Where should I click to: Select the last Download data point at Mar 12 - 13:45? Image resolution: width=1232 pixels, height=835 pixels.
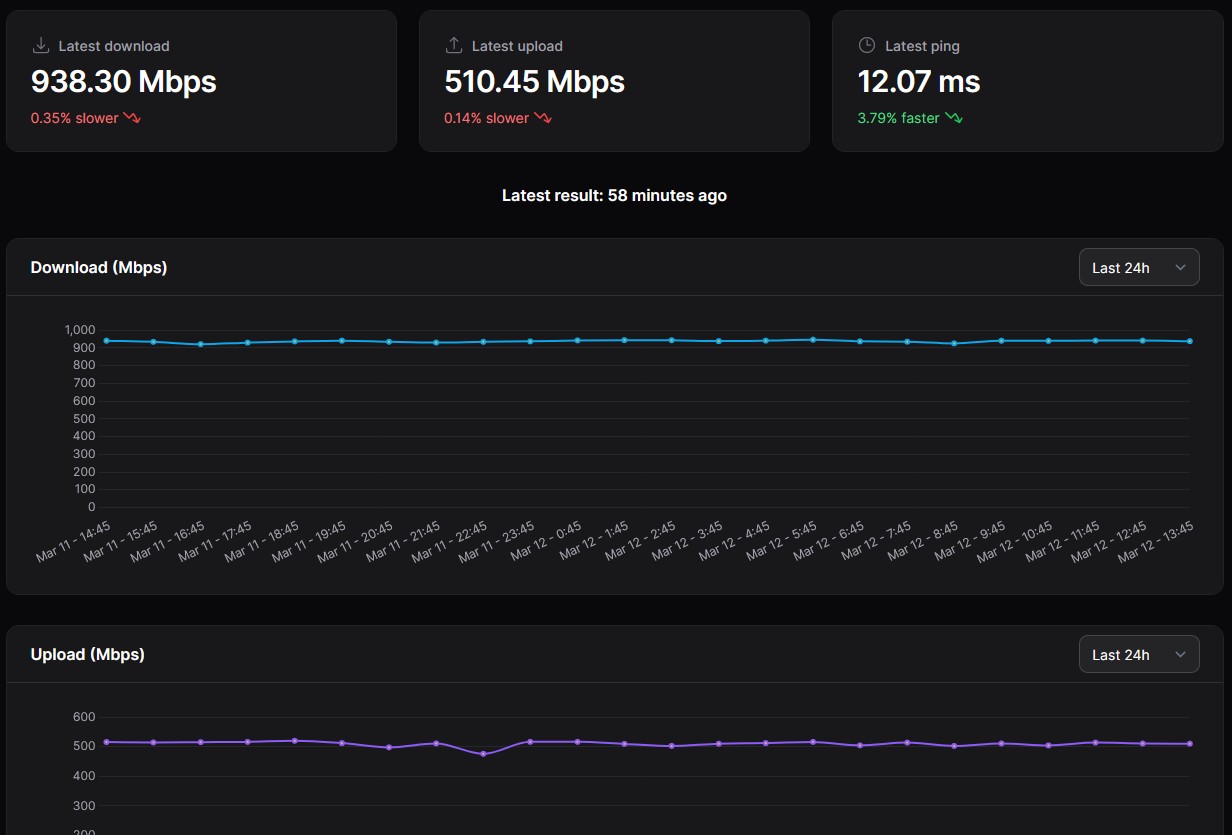(x=1189, y=341)
